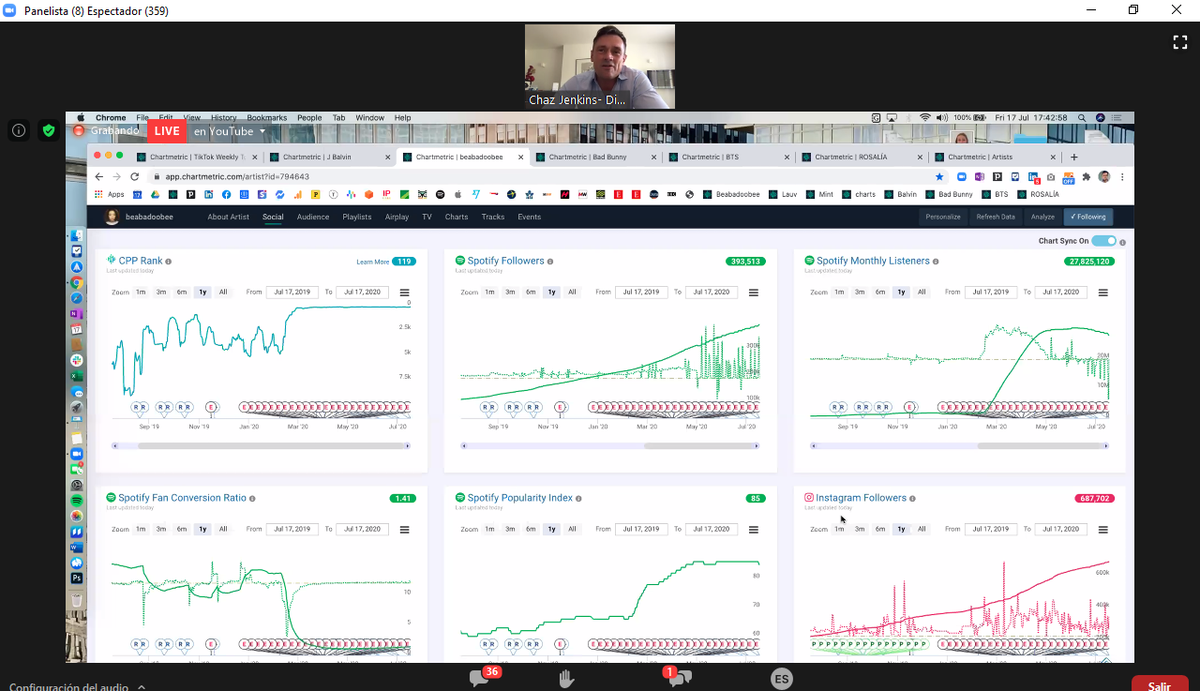1200x691 pixels.
Task: Click the Zoom meeting info icon
Action: point(19,131)
